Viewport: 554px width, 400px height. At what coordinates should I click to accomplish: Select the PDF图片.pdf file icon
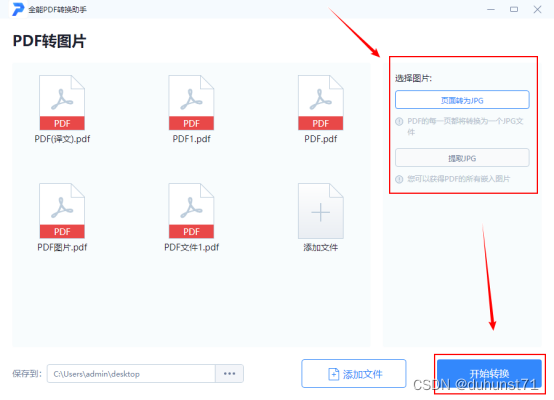[62, 211]
